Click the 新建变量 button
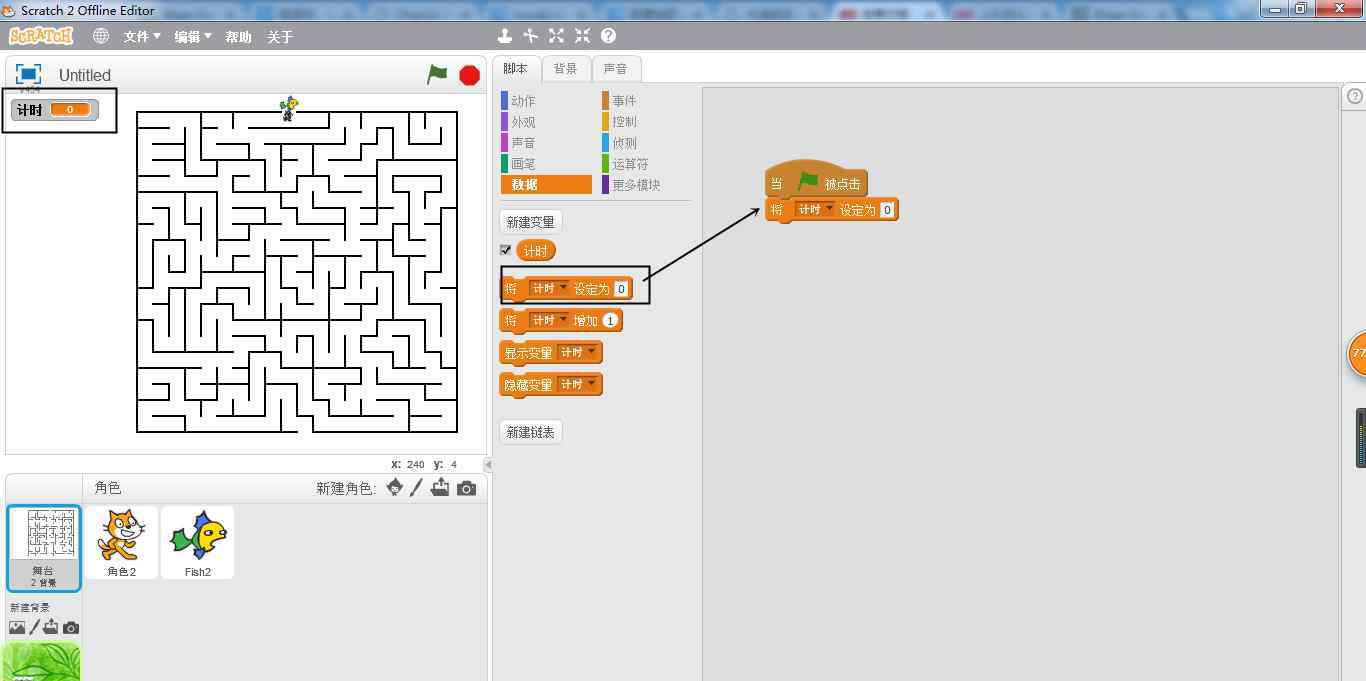1366x681 pixels. click(530, 222)
